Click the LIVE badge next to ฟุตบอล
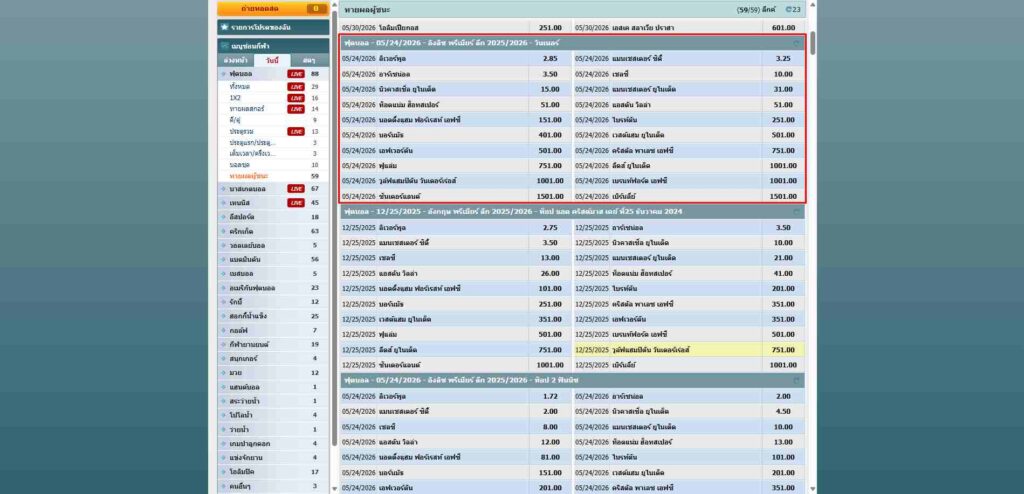This screenshot has height=494, width=1024. point(296,74)
